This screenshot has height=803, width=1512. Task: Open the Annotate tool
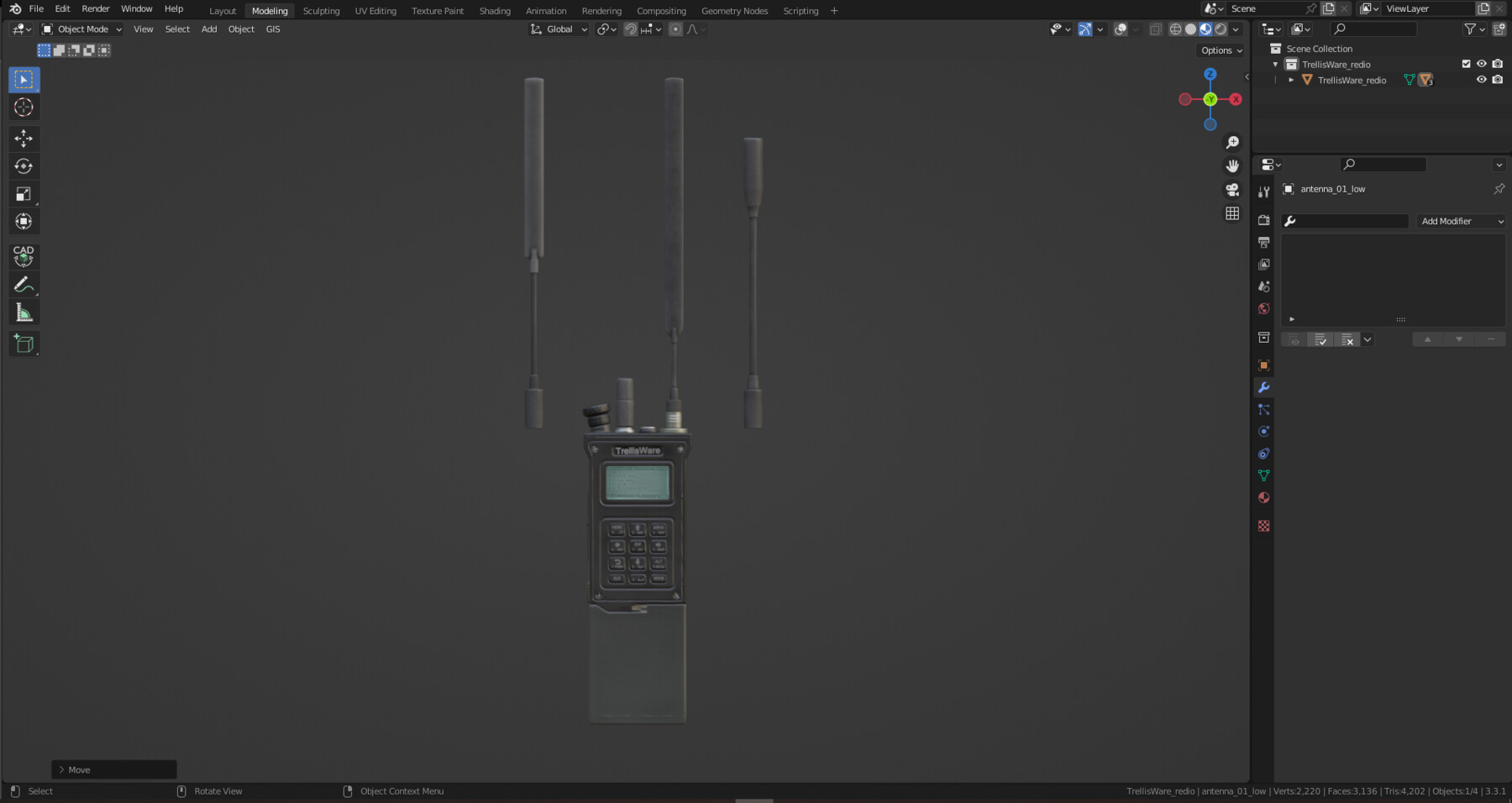[24, 284]
